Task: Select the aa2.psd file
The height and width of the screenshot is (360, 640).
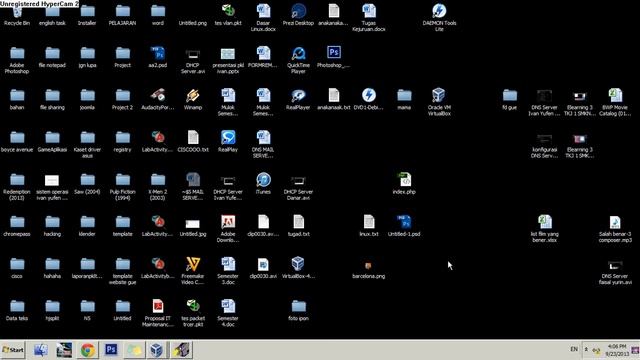Action: point(158,57)
